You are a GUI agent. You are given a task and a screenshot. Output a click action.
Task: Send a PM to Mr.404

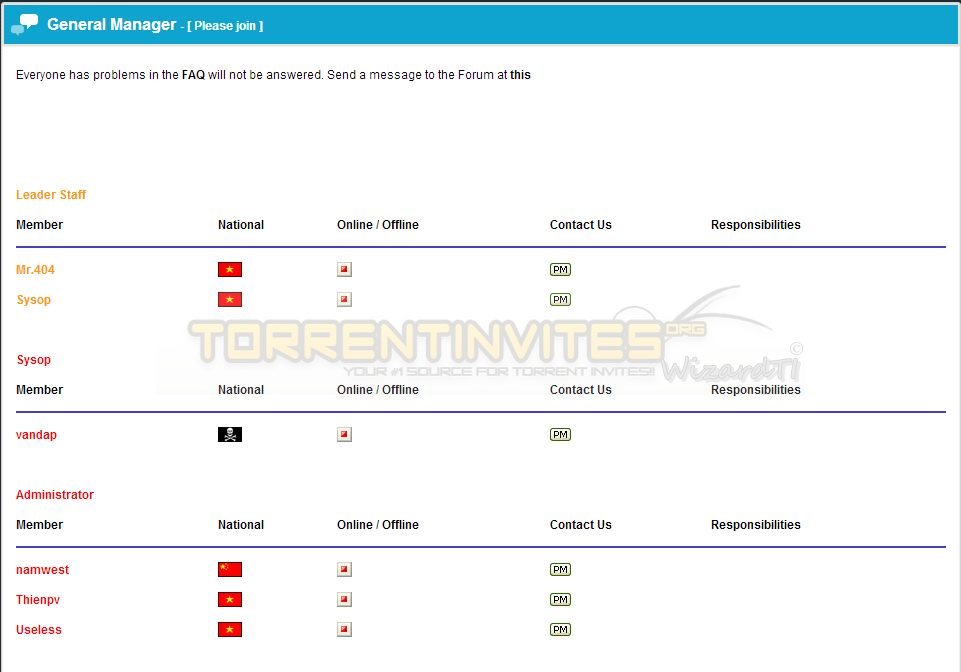(560, 270)
